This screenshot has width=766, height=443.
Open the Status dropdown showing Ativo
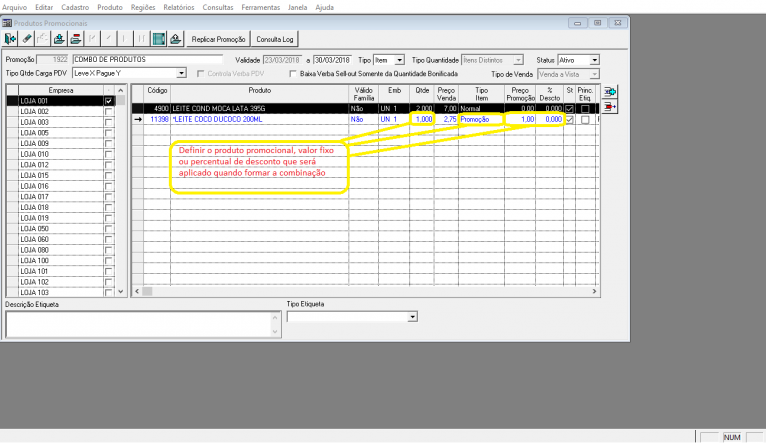(595, 60)
